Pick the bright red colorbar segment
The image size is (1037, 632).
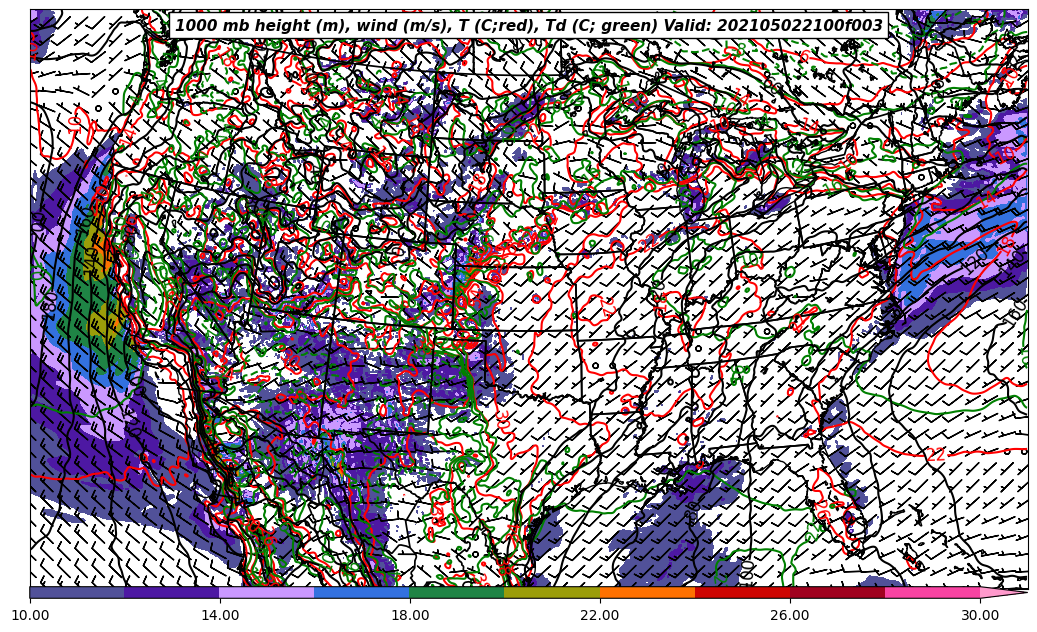coord(742,593)
